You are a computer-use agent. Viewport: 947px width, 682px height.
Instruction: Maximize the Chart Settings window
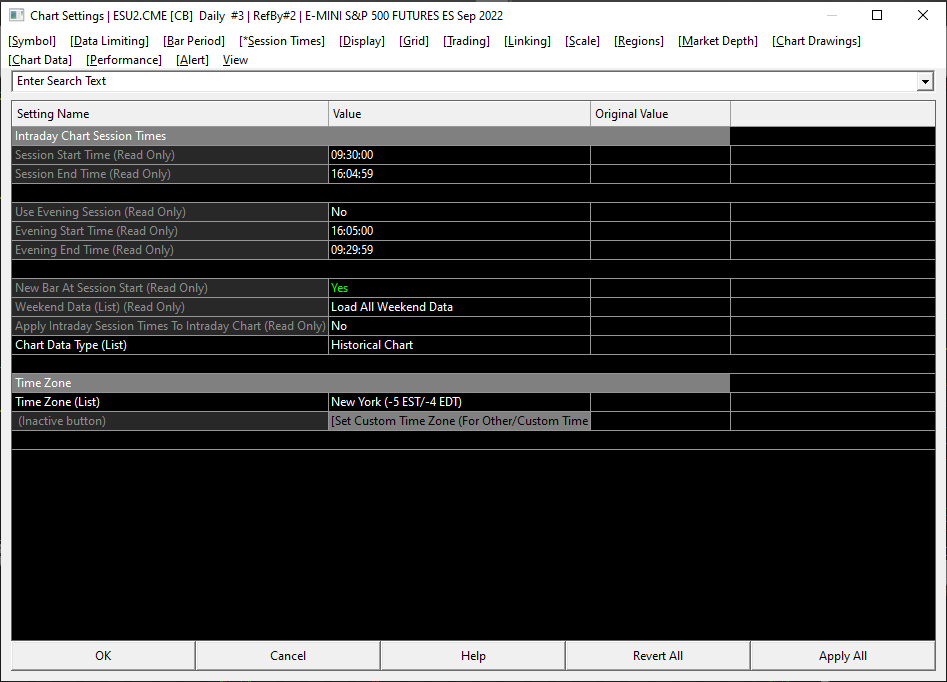click(x=877, y=15)
